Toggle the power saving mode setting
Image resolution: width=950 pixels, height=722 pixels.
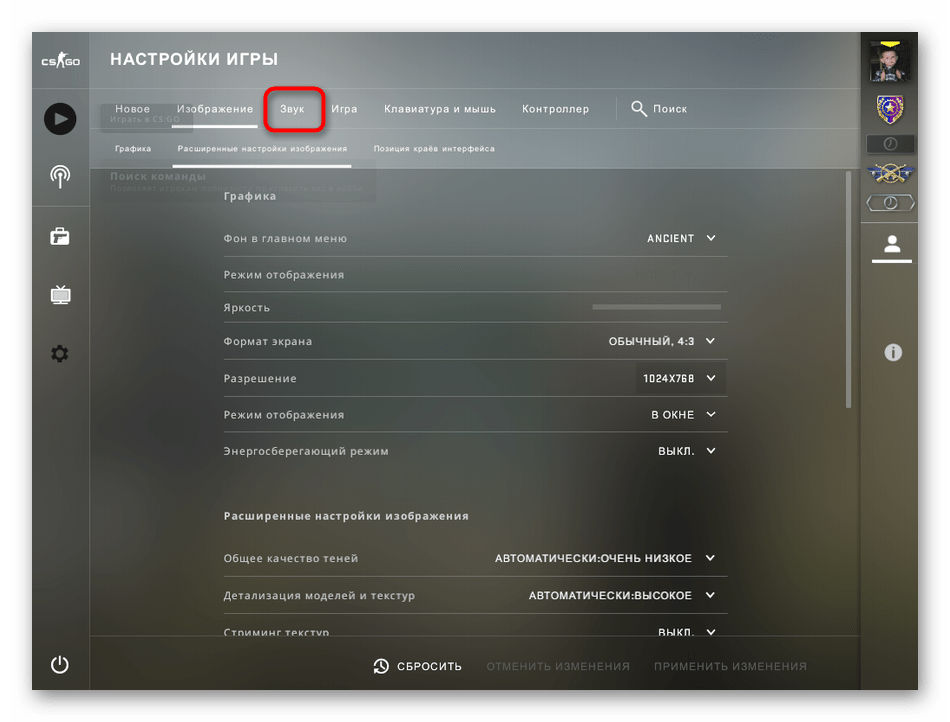coord(687,451)
